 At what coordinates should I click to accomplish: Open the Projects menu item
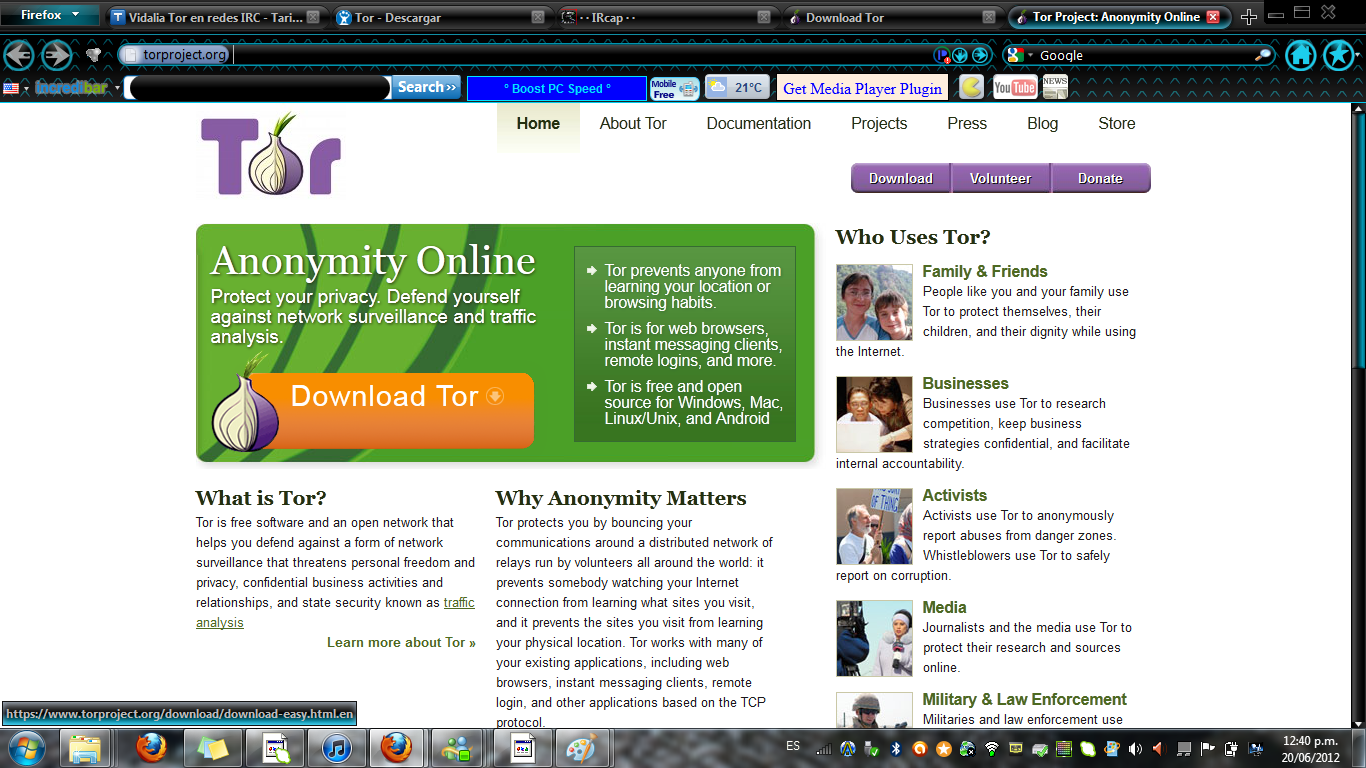point(879,124)
